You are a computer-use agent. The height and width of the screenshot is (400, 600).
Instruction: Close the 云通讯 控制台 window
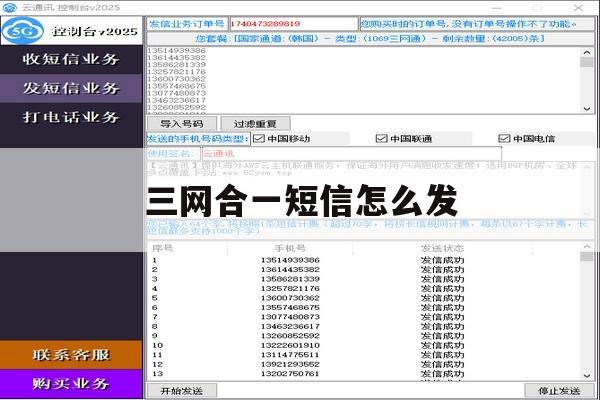coord(578,8)
